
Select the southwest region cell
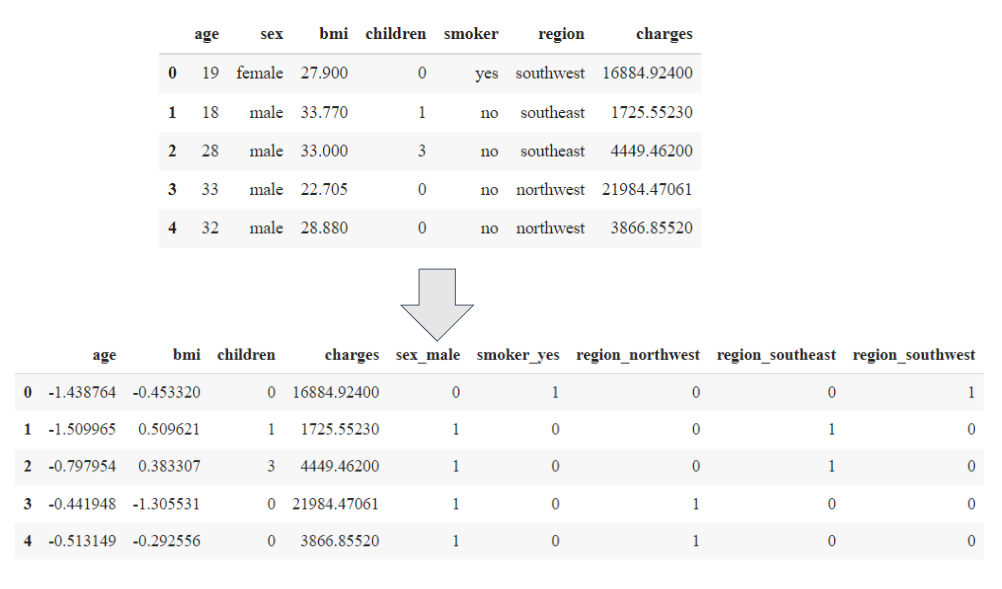click(550, 73)
